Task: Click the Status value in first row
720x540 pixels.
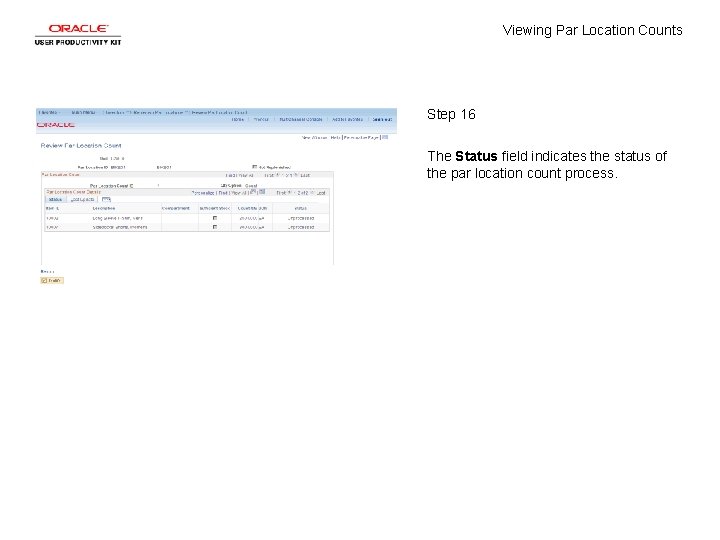Action: coord(301,218)
